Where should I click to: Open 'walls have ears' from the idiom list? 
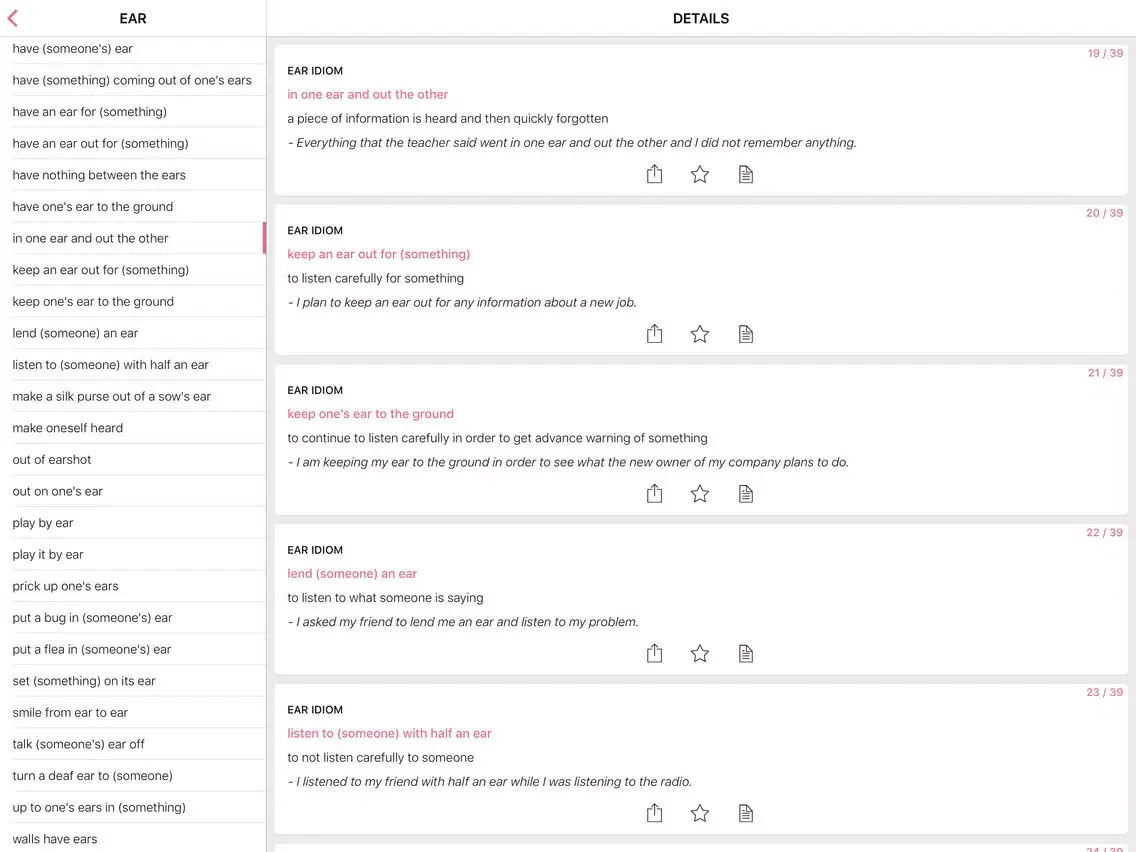tap(133, 839)
